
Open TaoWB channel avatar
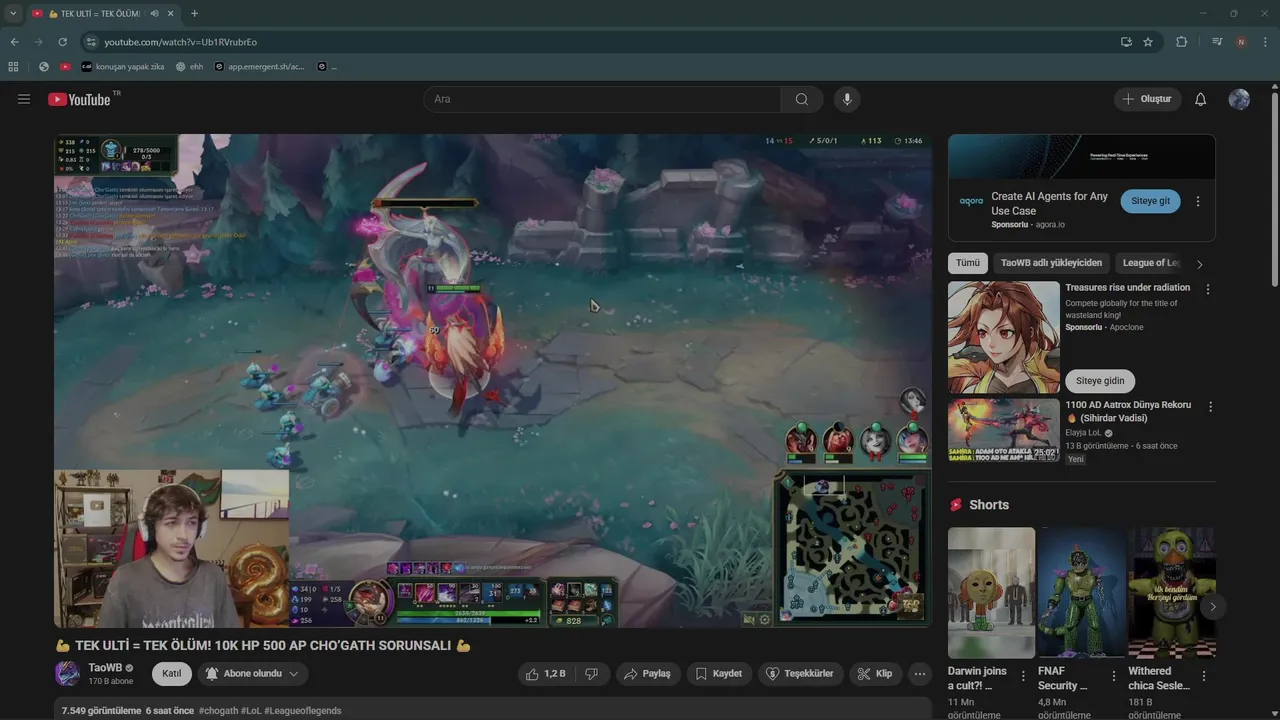pos(67,673)
